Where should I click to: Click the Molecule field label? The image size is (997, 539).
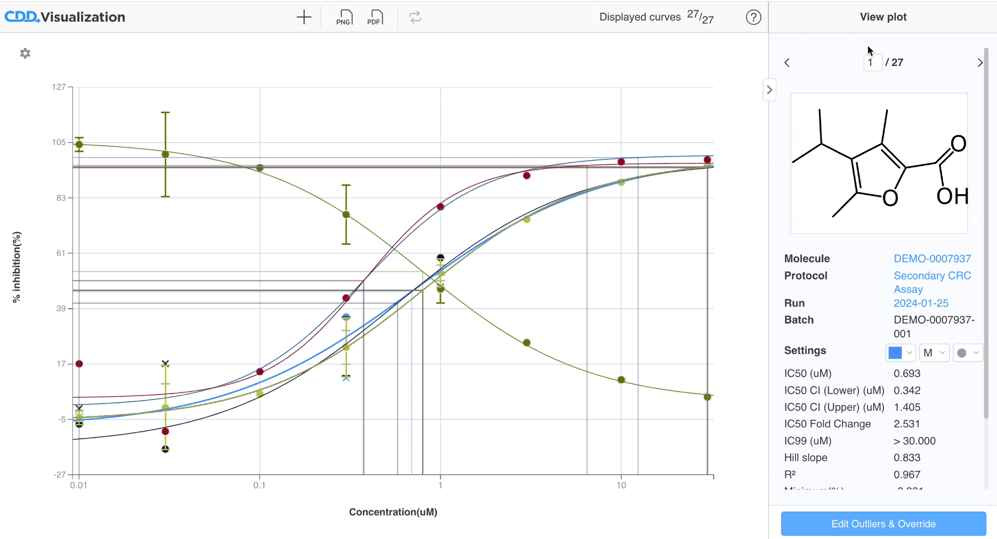[807, 259]
